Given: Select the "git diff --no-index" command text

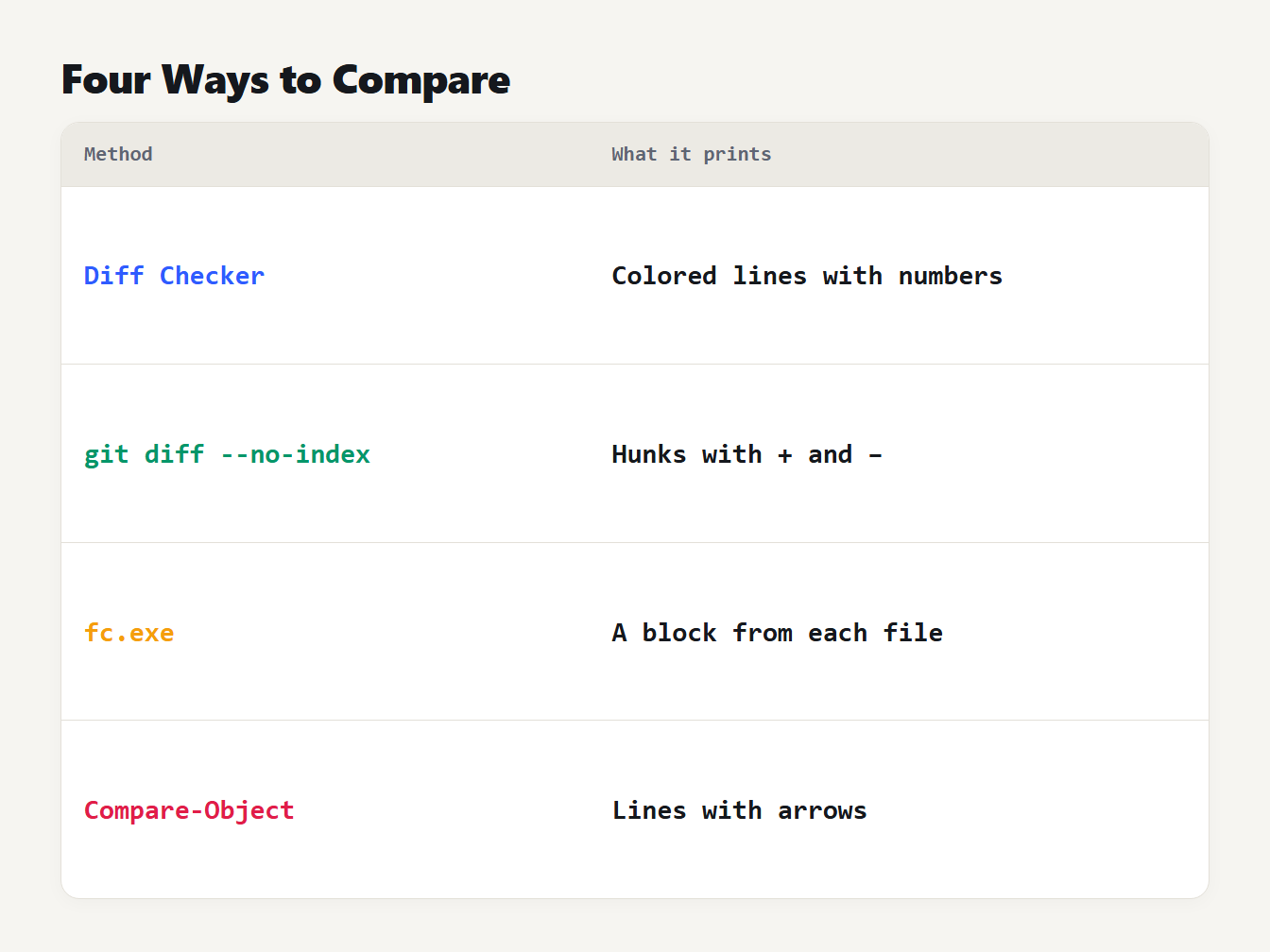Looking at the screenshot, I should (227, 454).
